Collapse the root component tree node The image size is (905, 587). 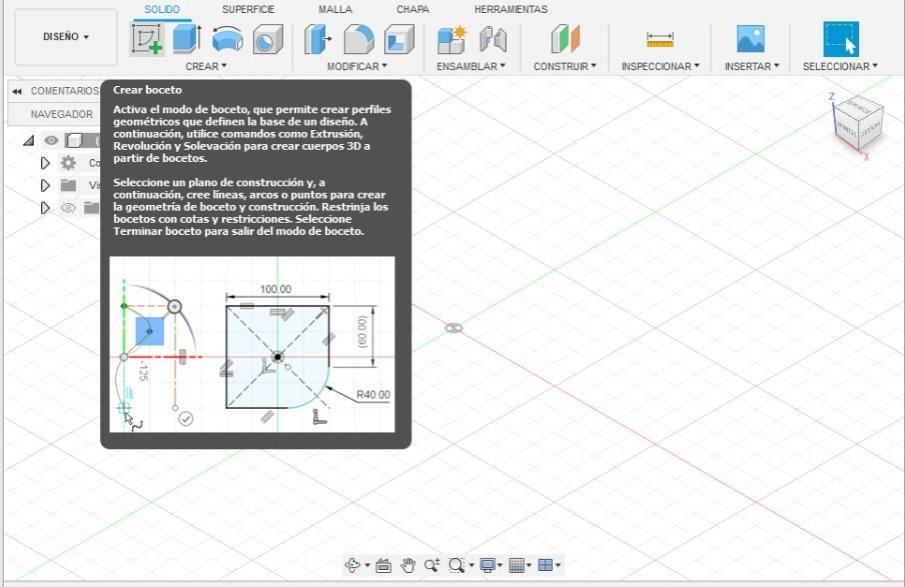pyautogui.click(x=28, y=140)
